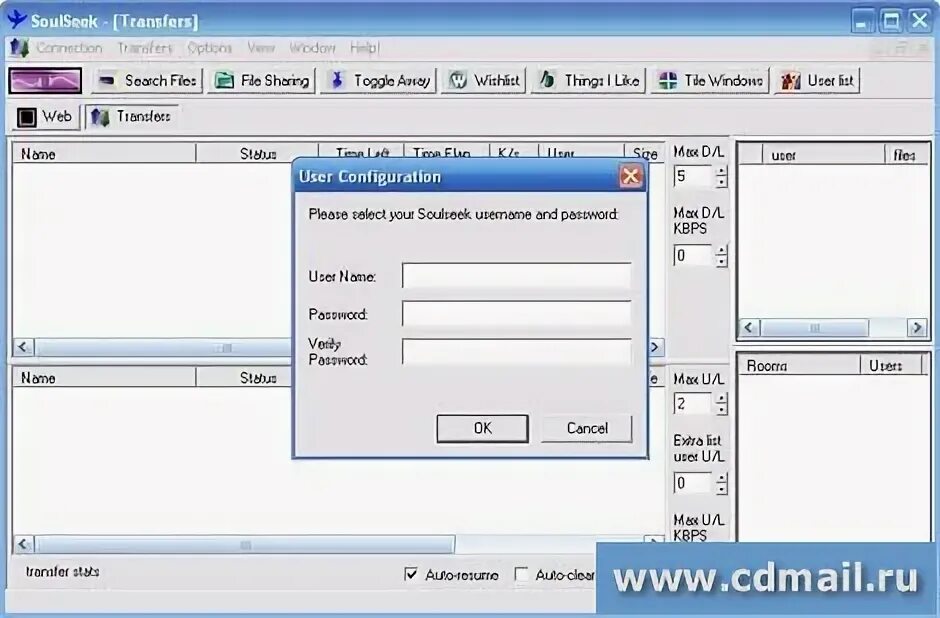Click right scroll arrow in user list panel
The height and width of the screenshot is (618, 940).
point(917,327)
